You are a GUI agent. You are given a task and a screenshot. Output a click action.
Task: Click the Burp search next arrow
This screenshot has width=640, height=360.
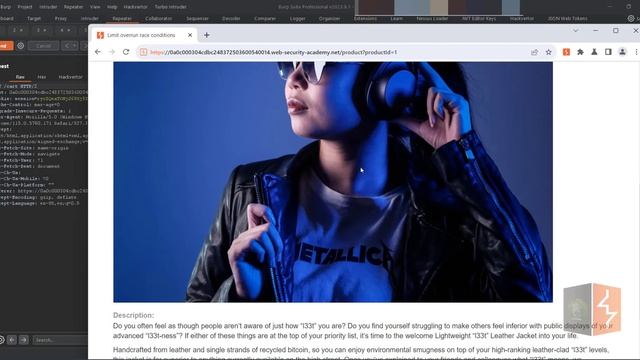pos(24,340)
